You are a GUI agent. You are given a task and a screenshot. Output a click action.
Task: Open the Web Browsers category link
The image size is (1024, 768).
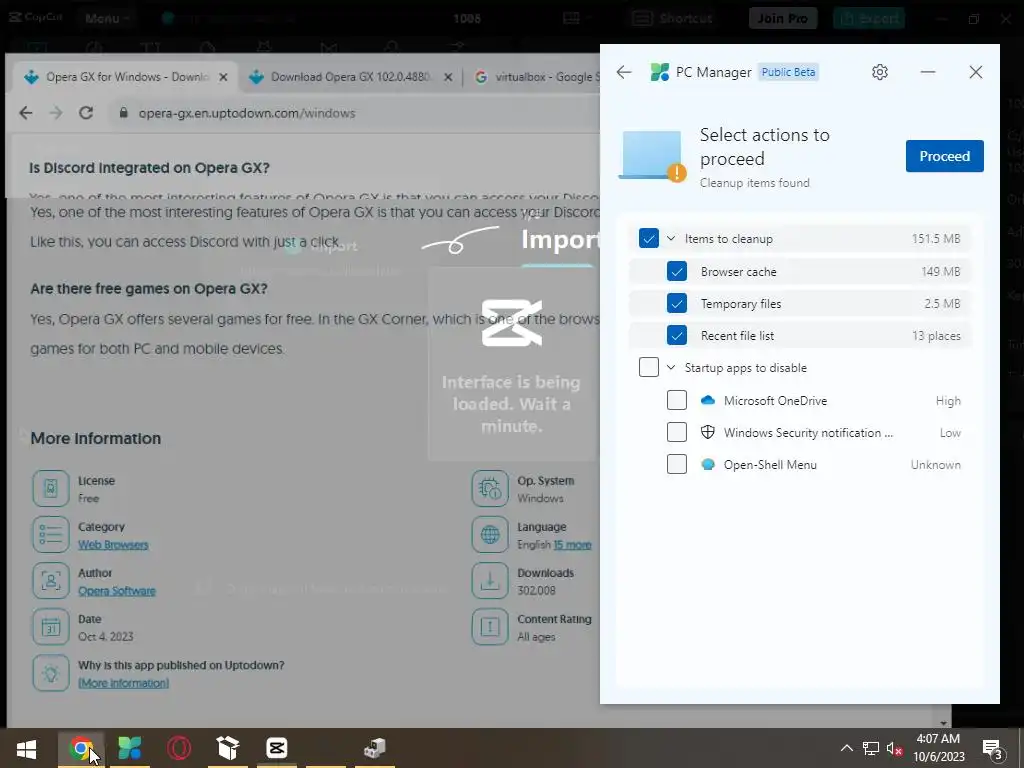(x=113, y=545)
